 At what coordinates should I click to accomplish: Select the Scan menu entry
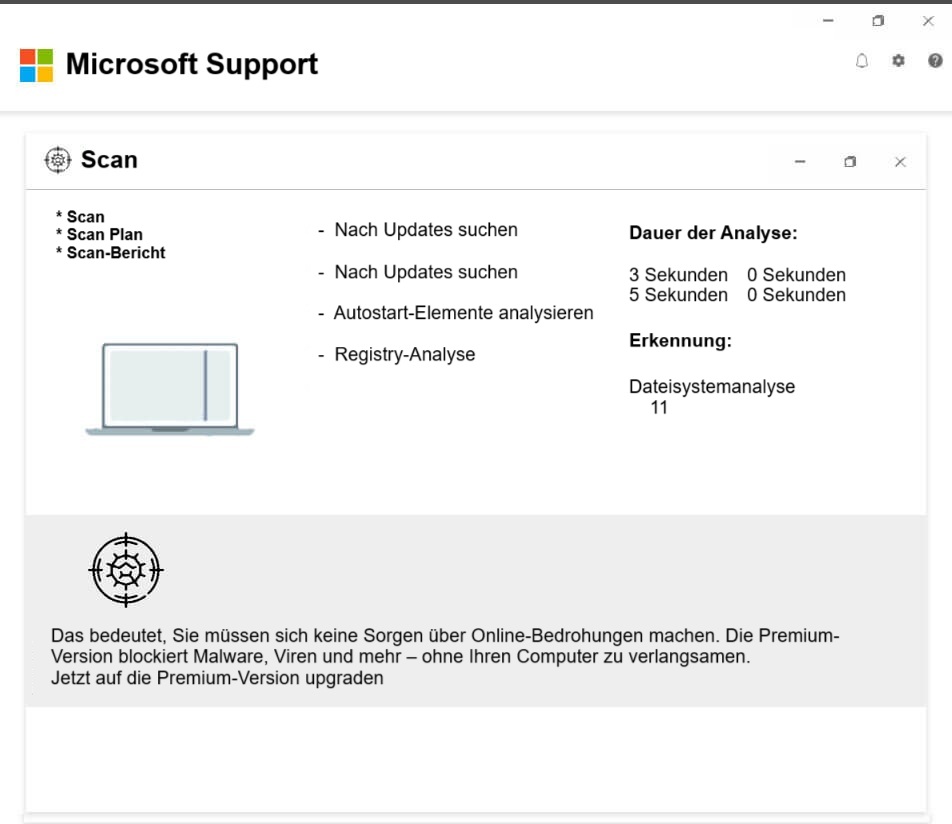click(x=85, y=217)
